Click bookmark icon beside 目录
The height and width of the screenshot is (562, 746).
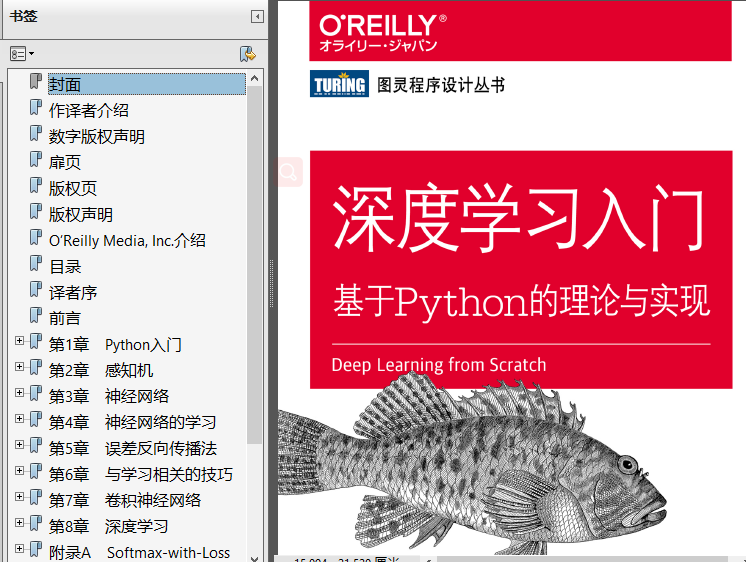pyautogui.click(x=36, y=263)
